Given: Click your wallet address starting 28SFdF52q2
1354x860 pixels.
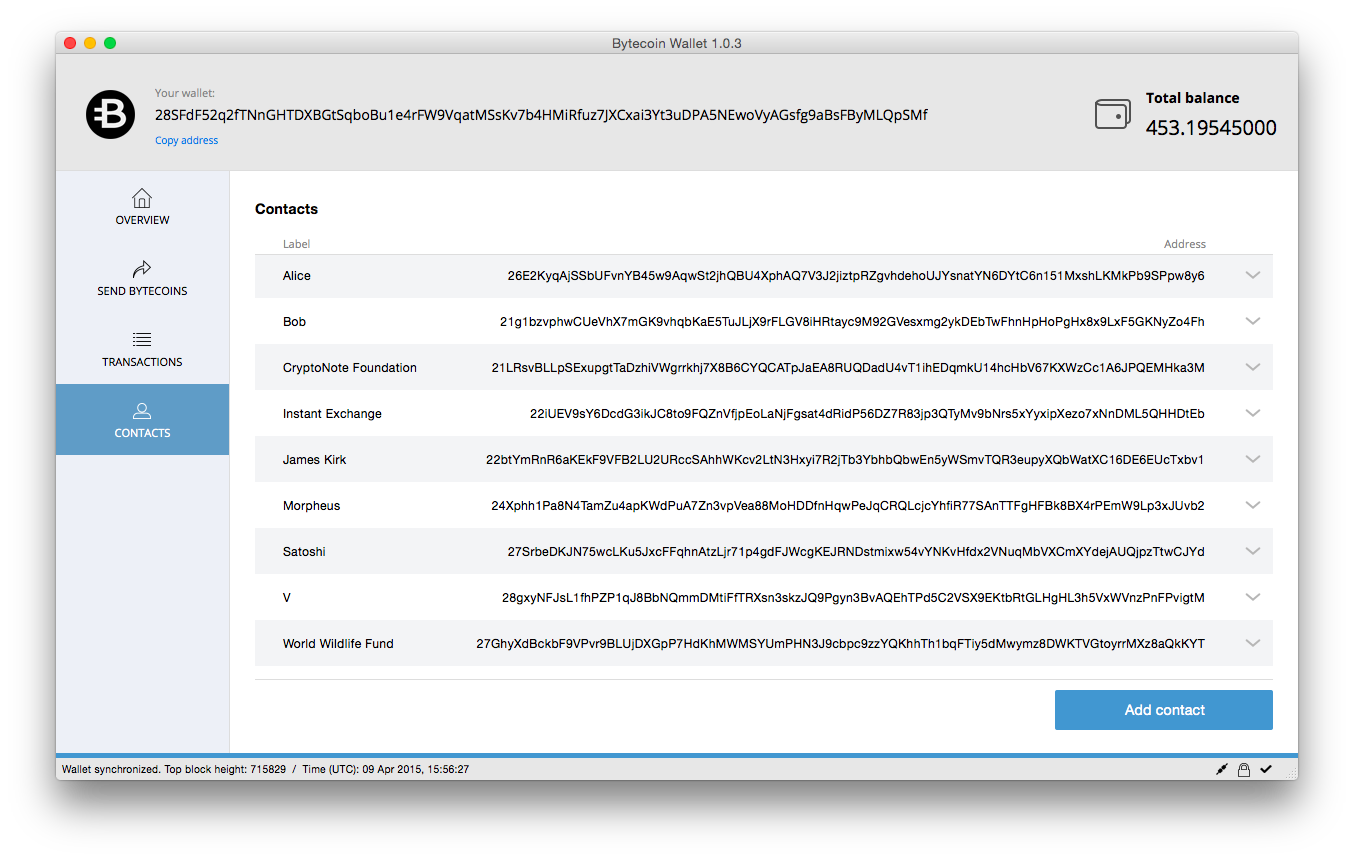Looking at the screenshot, I should (541, 115).
